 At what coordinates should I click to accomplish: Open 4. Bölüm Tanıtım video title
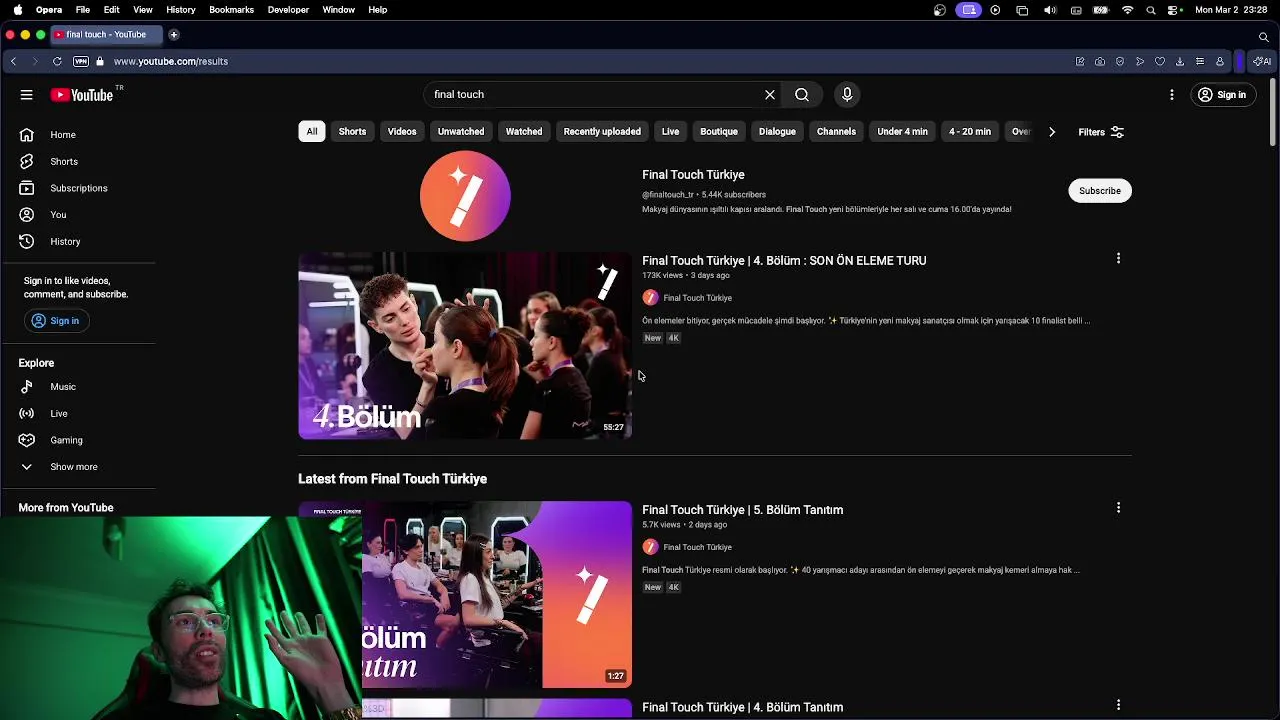743,707
